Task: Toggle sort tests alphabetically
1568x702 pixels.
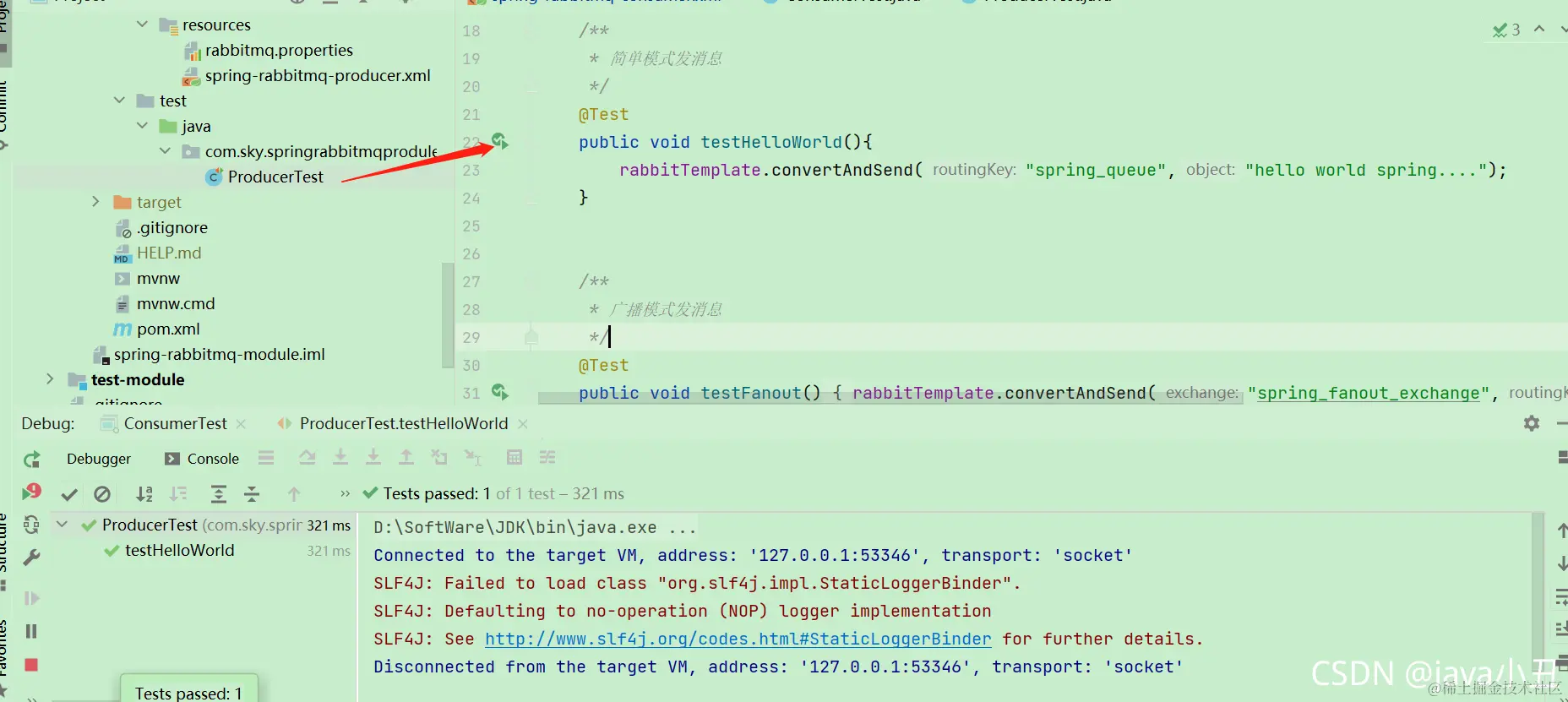Action: pos(144,494)
